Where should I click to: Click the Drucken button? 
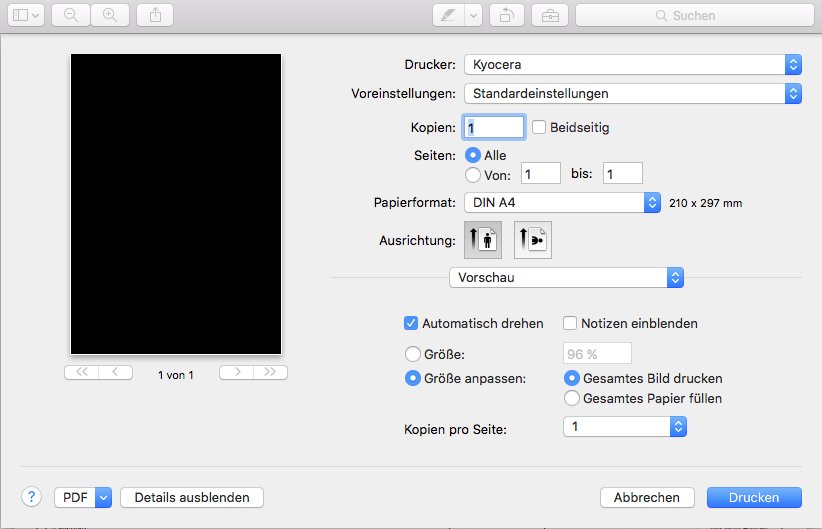[754, 497]
